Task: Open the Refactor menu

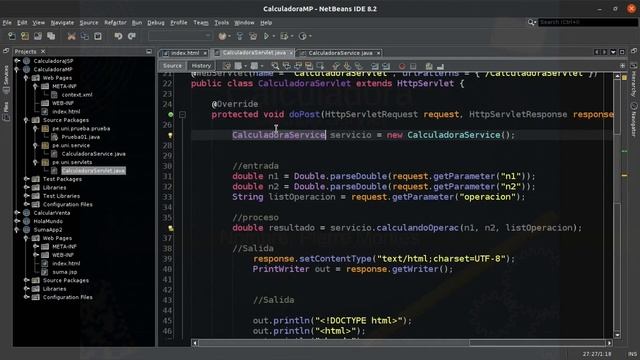Action: 115,22
